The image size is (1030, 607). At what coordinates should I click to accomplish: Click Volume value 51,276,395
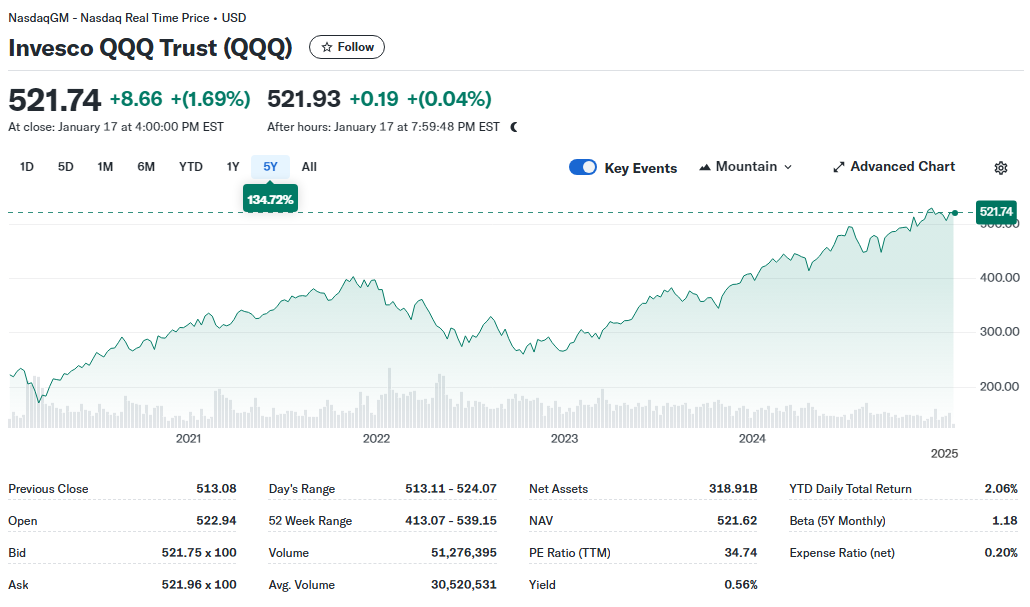[464, 553]
